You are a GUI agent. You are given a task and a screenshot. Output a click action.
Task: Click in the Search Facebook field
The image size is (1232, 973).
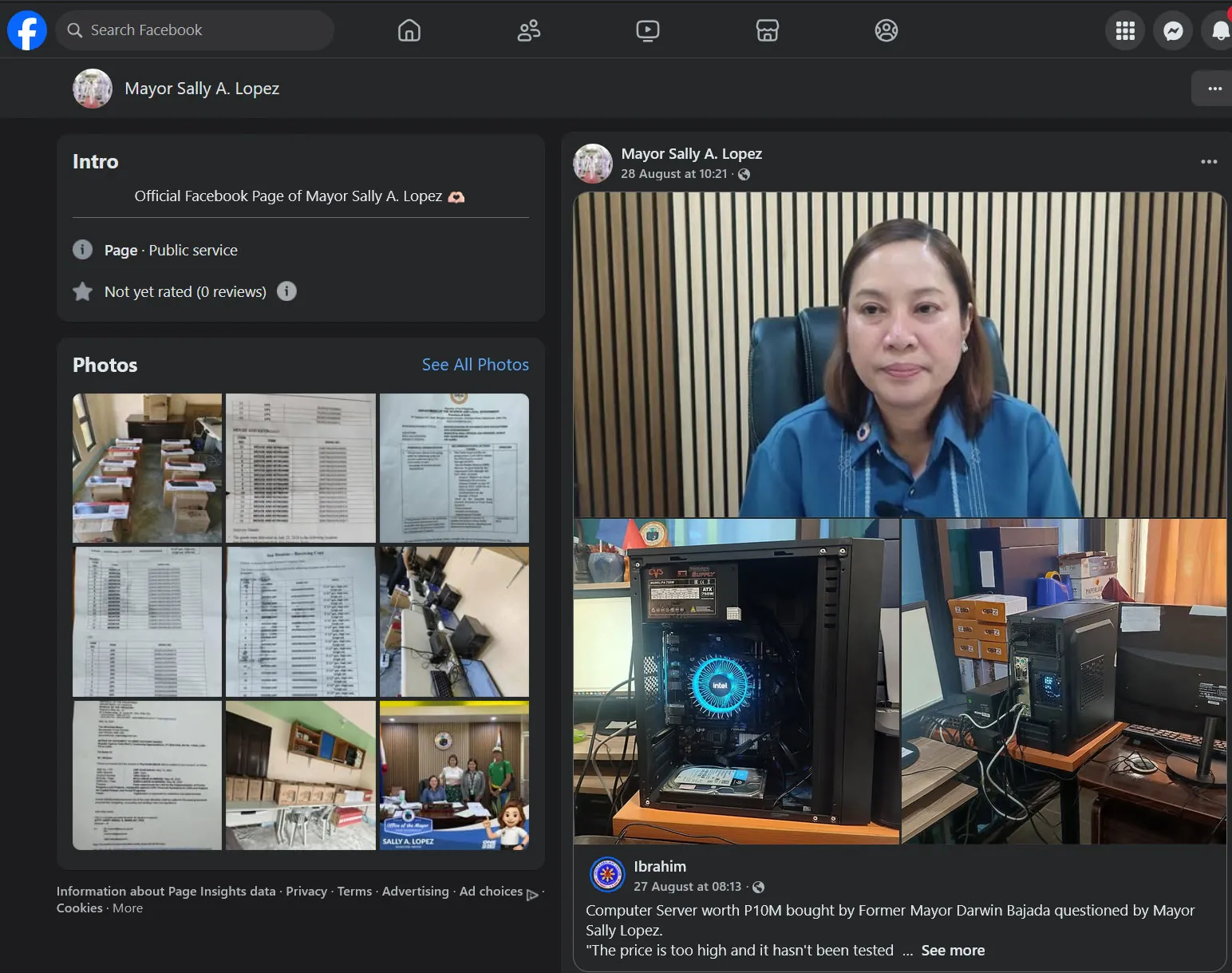[x=195, y=30]
